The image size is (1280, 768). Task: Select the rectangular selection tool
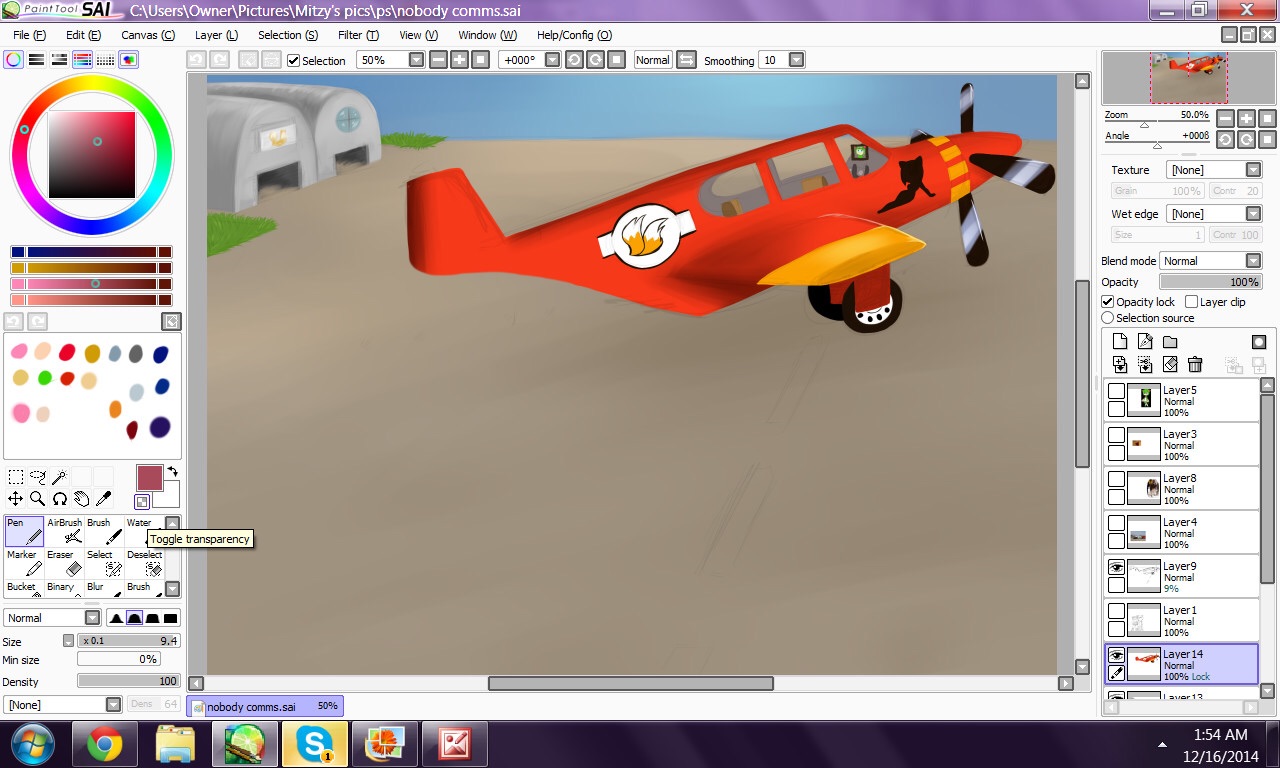(16, 477)
